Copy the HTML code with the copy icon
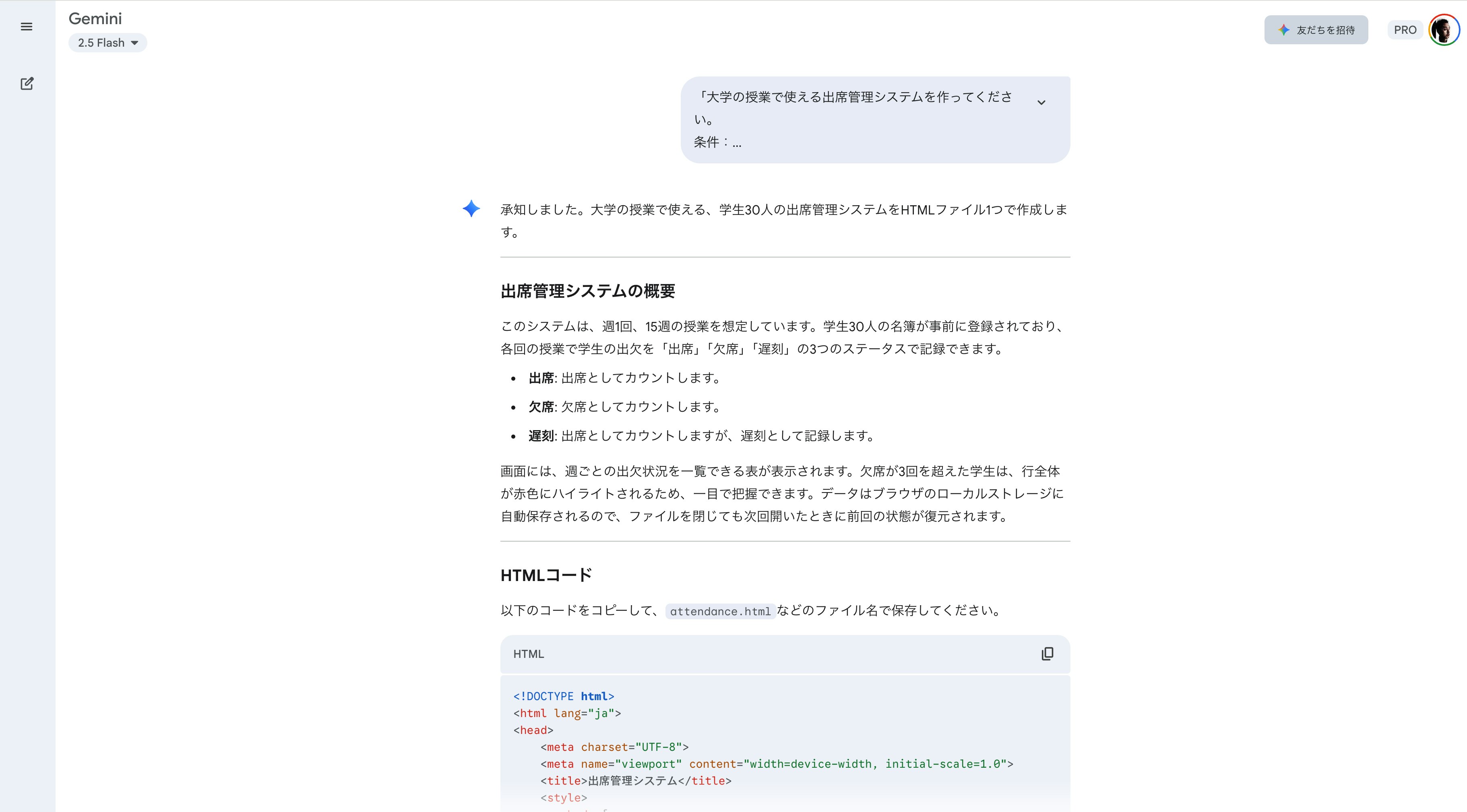1467x812 pixels. [x=1048, y=653]
